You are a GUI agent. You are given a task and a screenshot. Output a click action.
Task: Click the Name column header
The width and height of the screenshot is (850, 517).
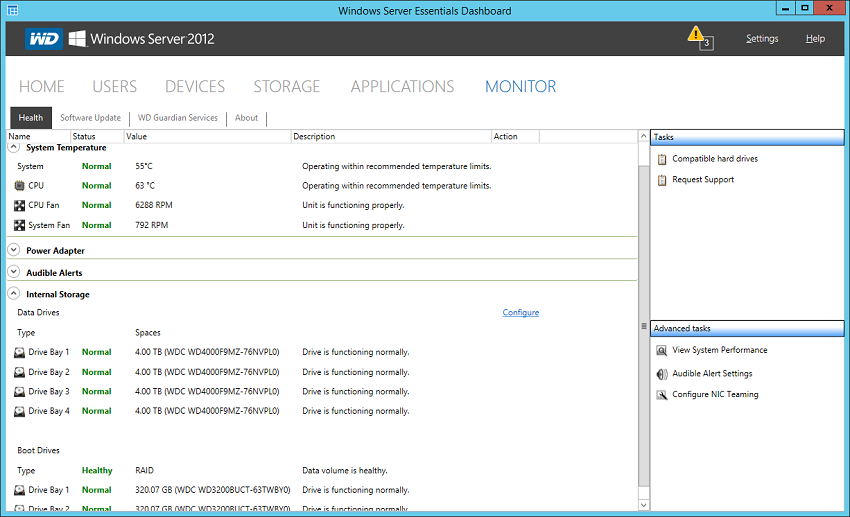pyautogui.click(x=38, y=137)
